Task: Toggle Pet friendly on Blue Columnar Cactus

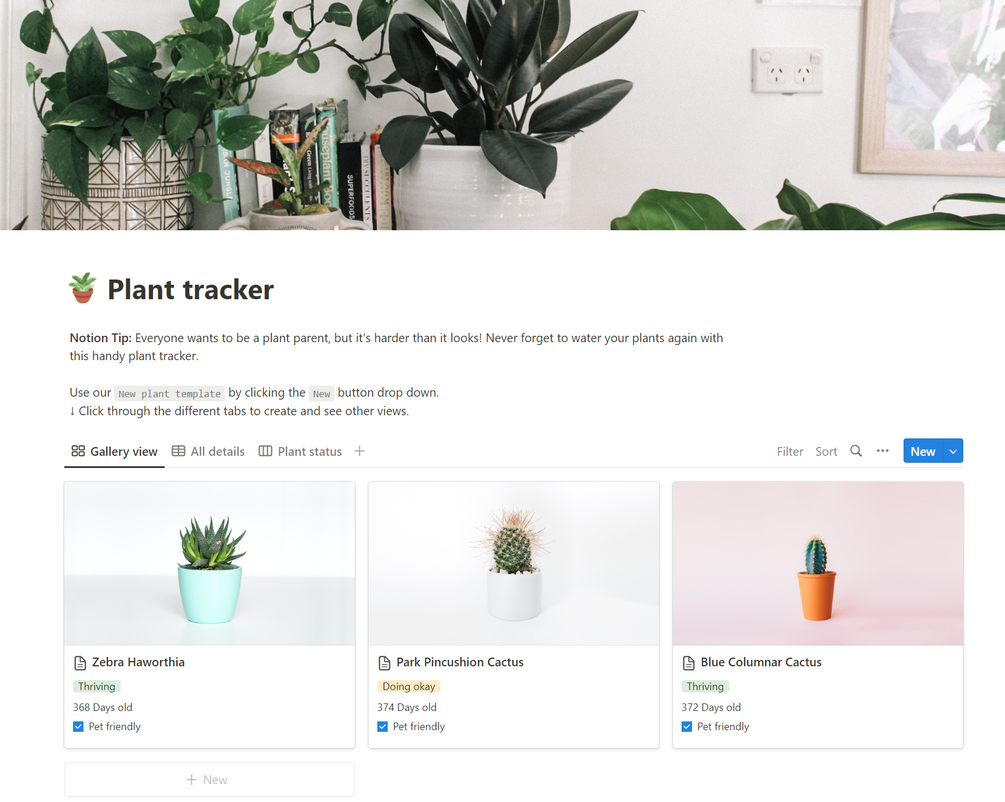Action: (x=687, y=726)
